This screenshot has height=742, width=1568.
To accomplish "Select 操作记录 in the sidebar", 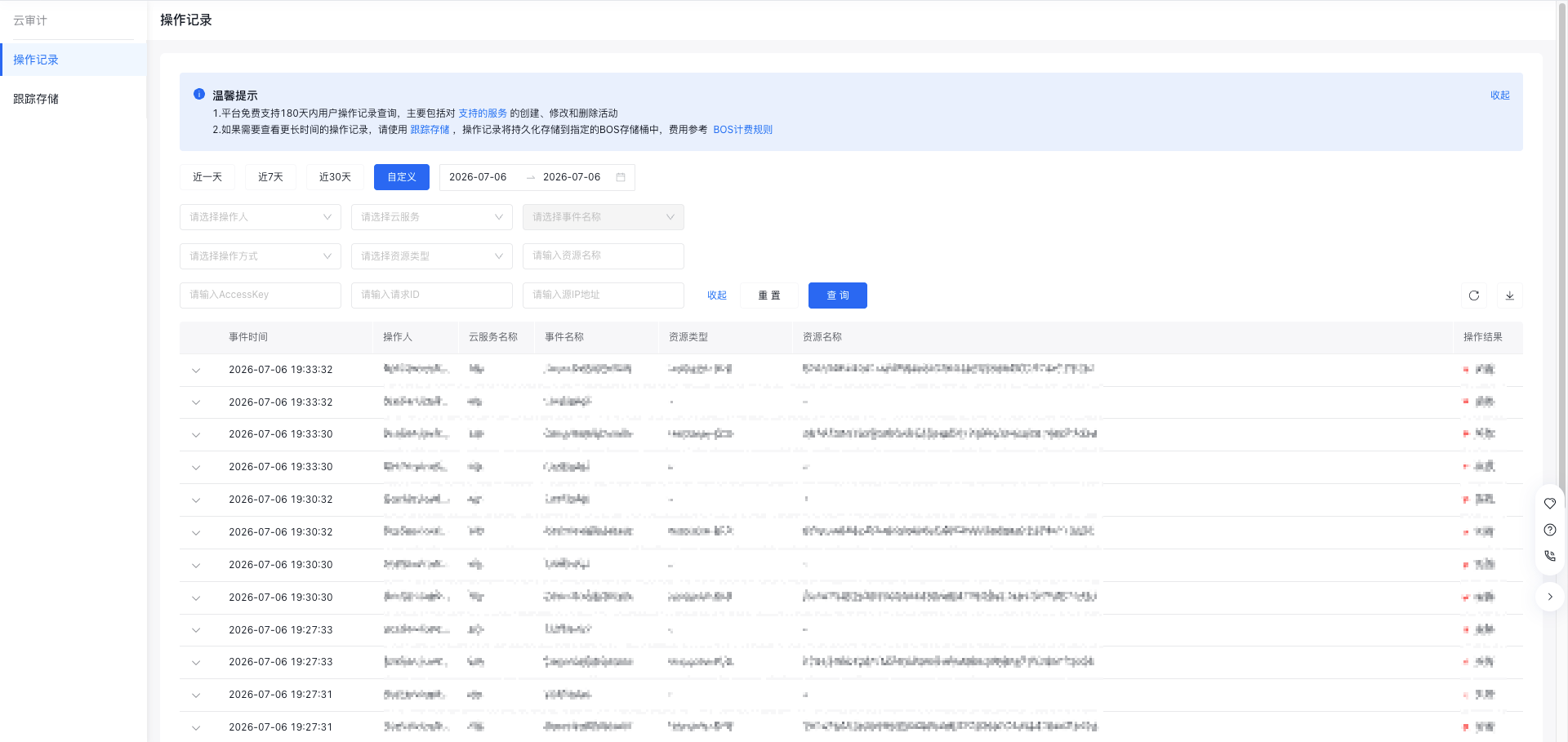I will click(x=36, y=60).
